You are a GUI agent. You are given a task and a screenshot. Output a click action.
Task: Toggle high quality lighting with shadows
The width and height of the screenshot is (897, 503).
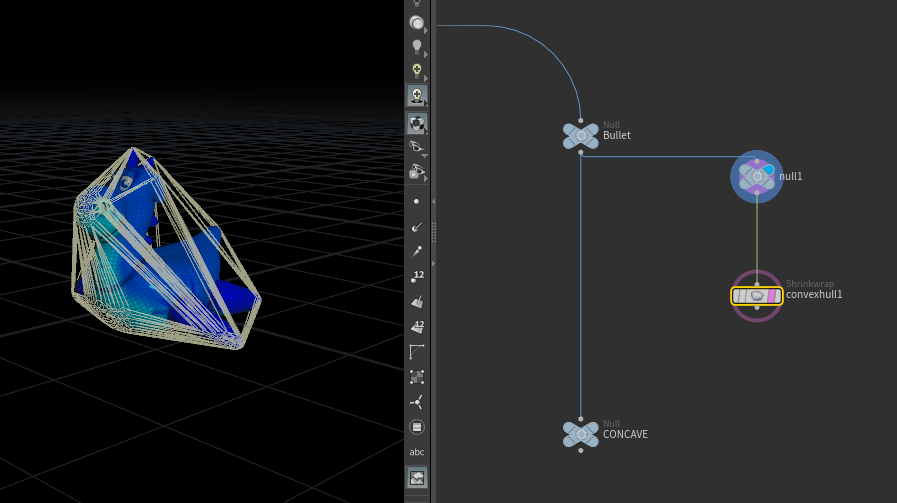tap(416, 96)
